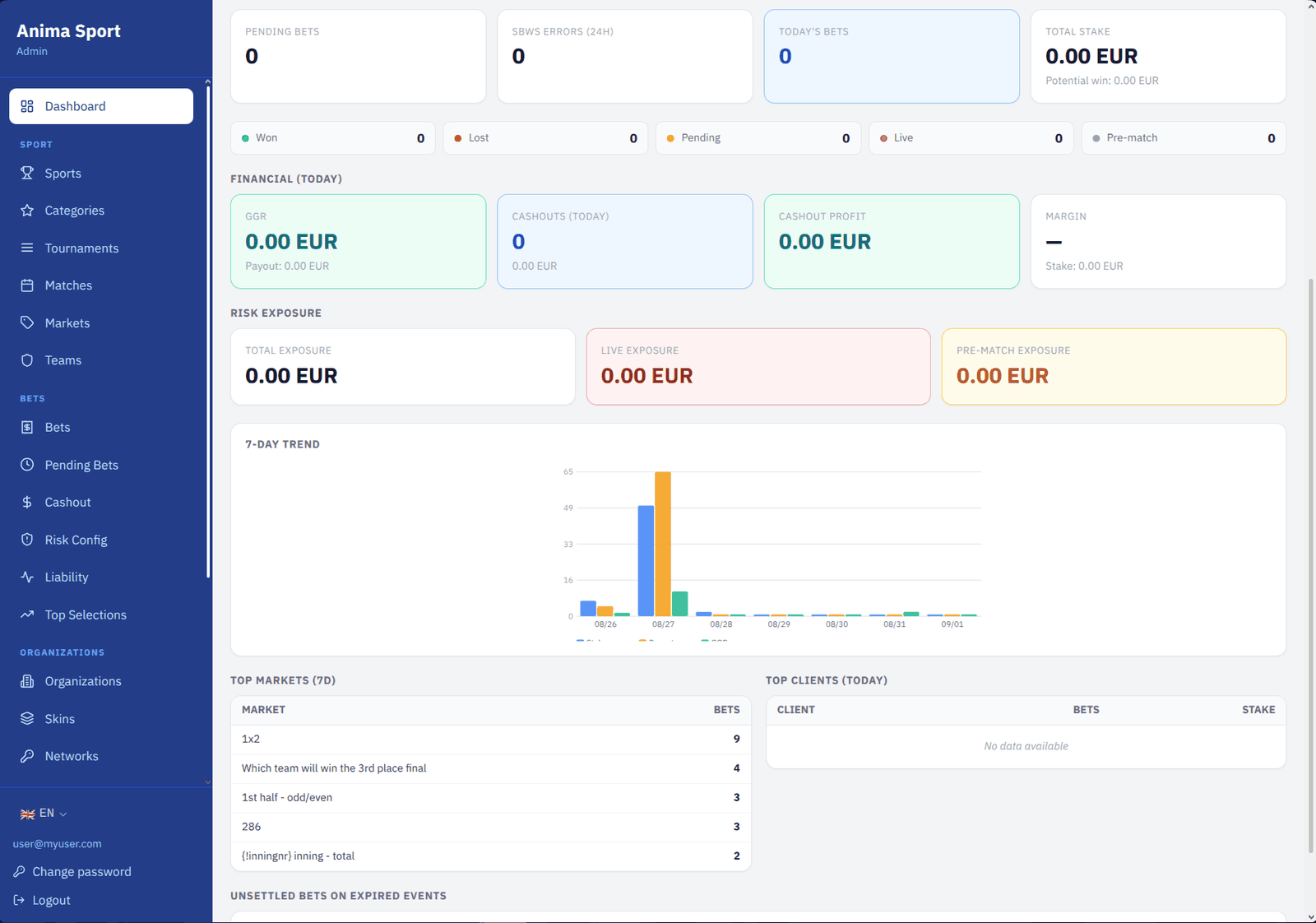View Top Selections

tap(101, 615)
